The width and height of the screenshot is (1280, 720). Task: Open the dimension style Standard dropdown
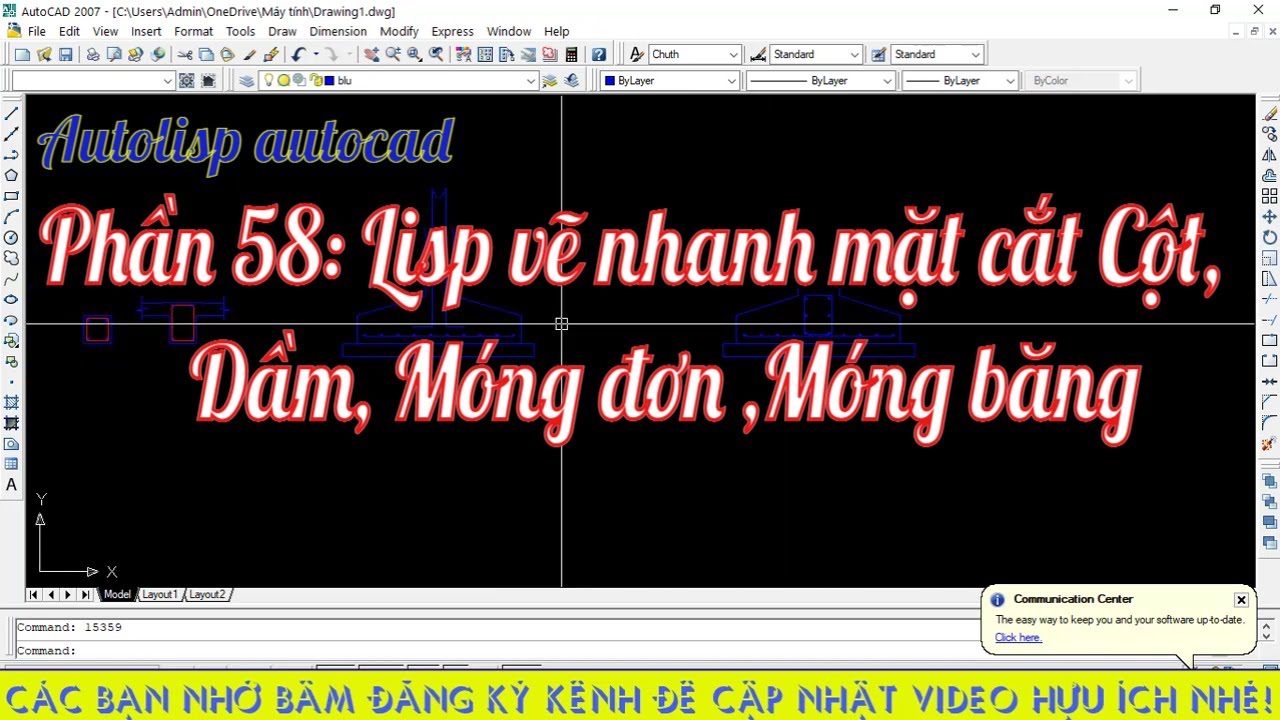855,55
